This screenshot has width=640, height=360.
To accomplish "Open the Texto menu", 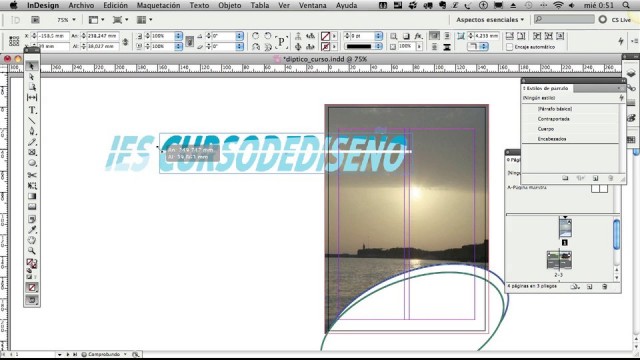I will point(199,5).
